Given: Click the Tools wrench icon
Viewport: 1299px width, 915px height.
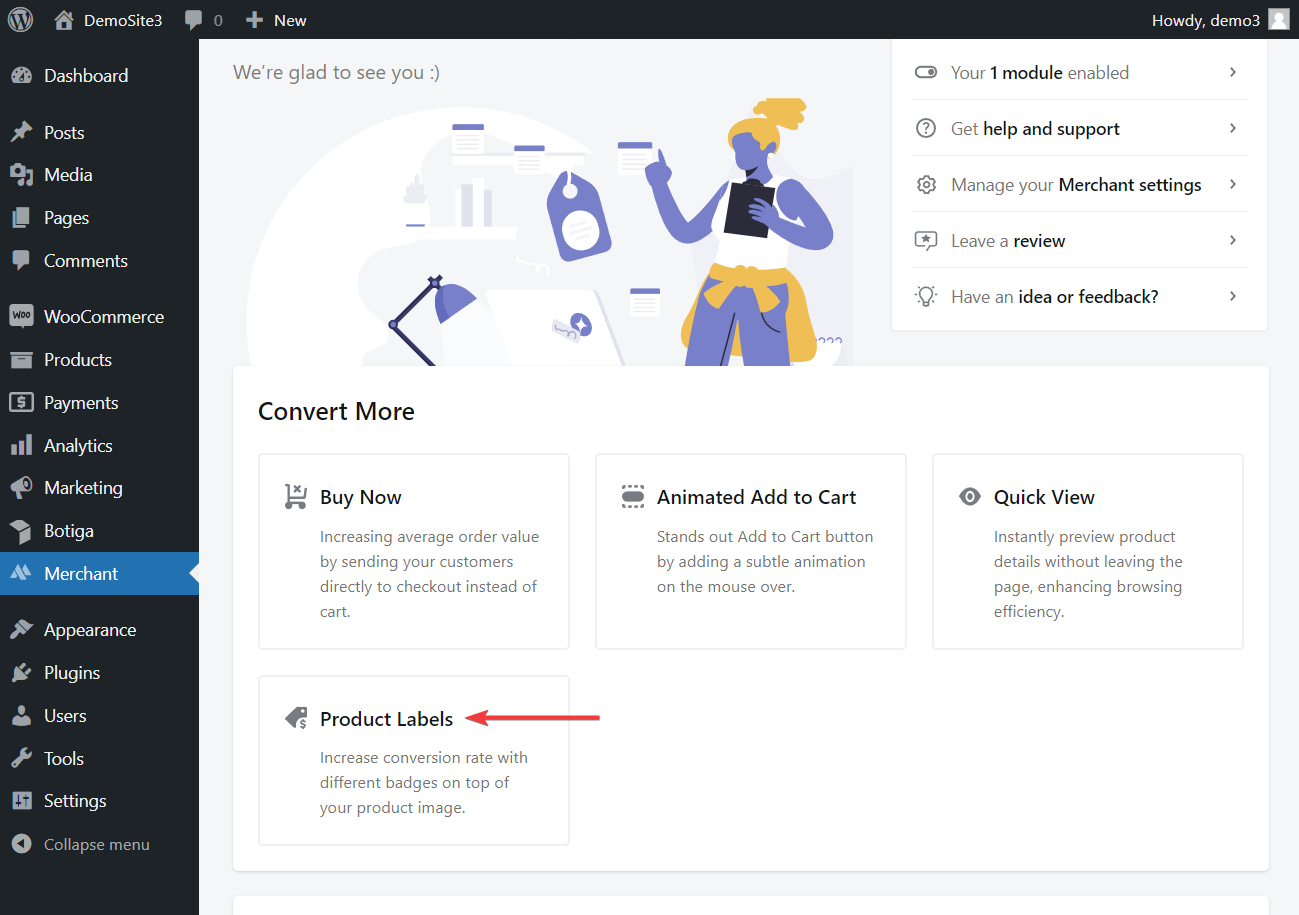Looking at the screenshot, I should click(x=21, y=759).
